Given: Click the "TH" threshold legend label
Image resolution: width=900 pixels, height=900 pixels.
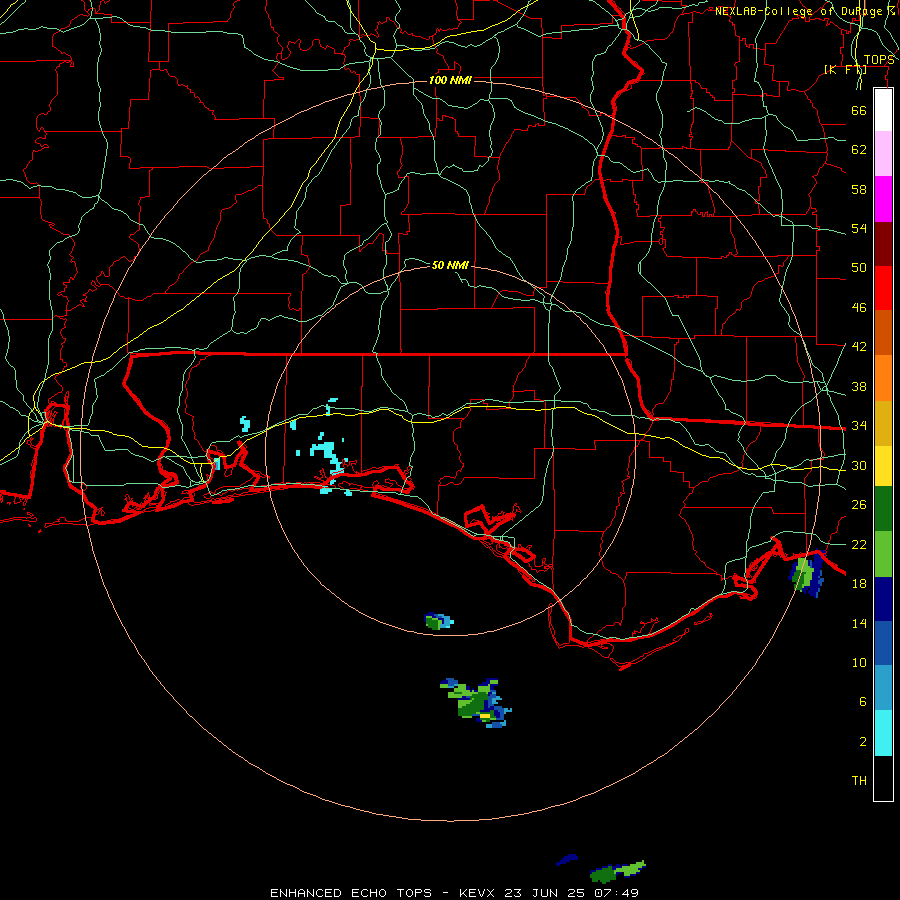Looking at the screenshot, I should 859,781.
